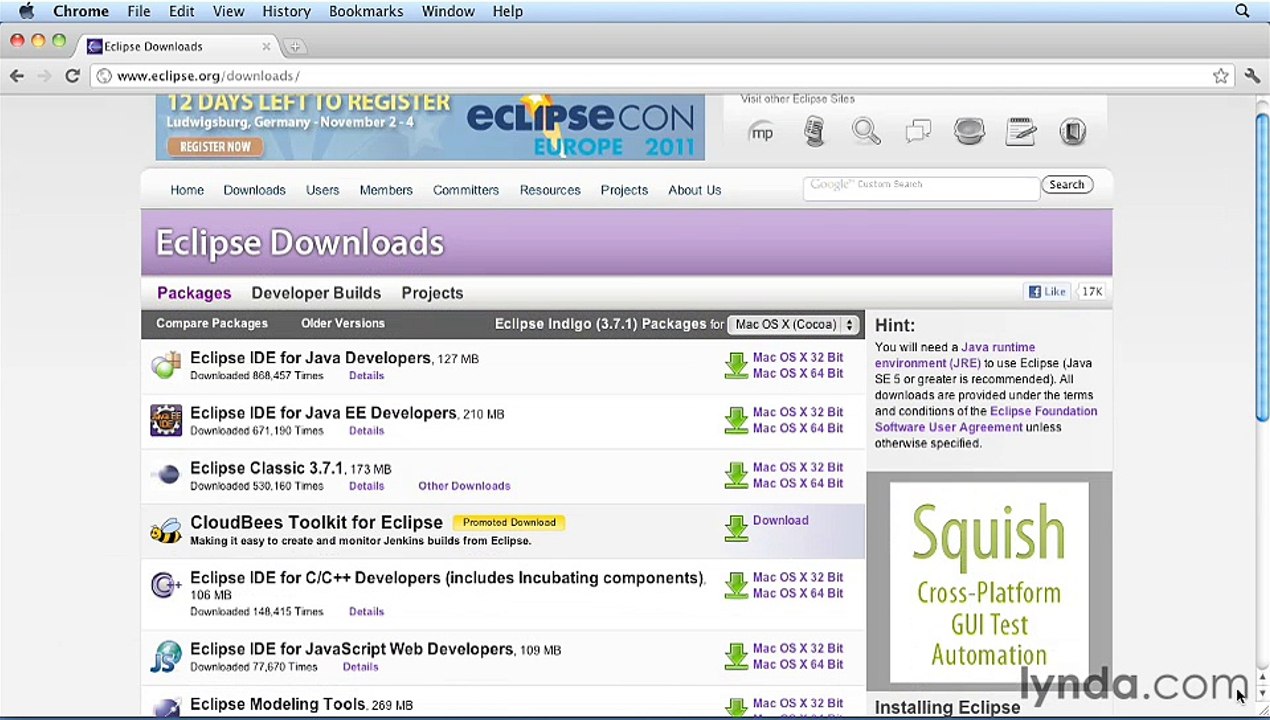Click the browser back arrow

17,76
